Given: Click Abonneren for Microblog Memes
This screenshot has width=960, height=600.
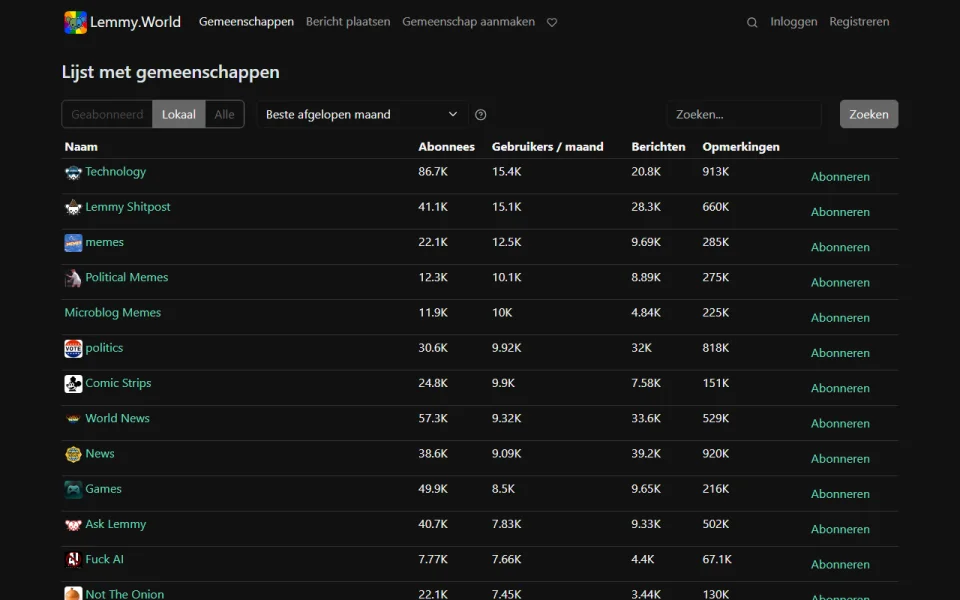Looking at the screenshot, I should point(840,318).
